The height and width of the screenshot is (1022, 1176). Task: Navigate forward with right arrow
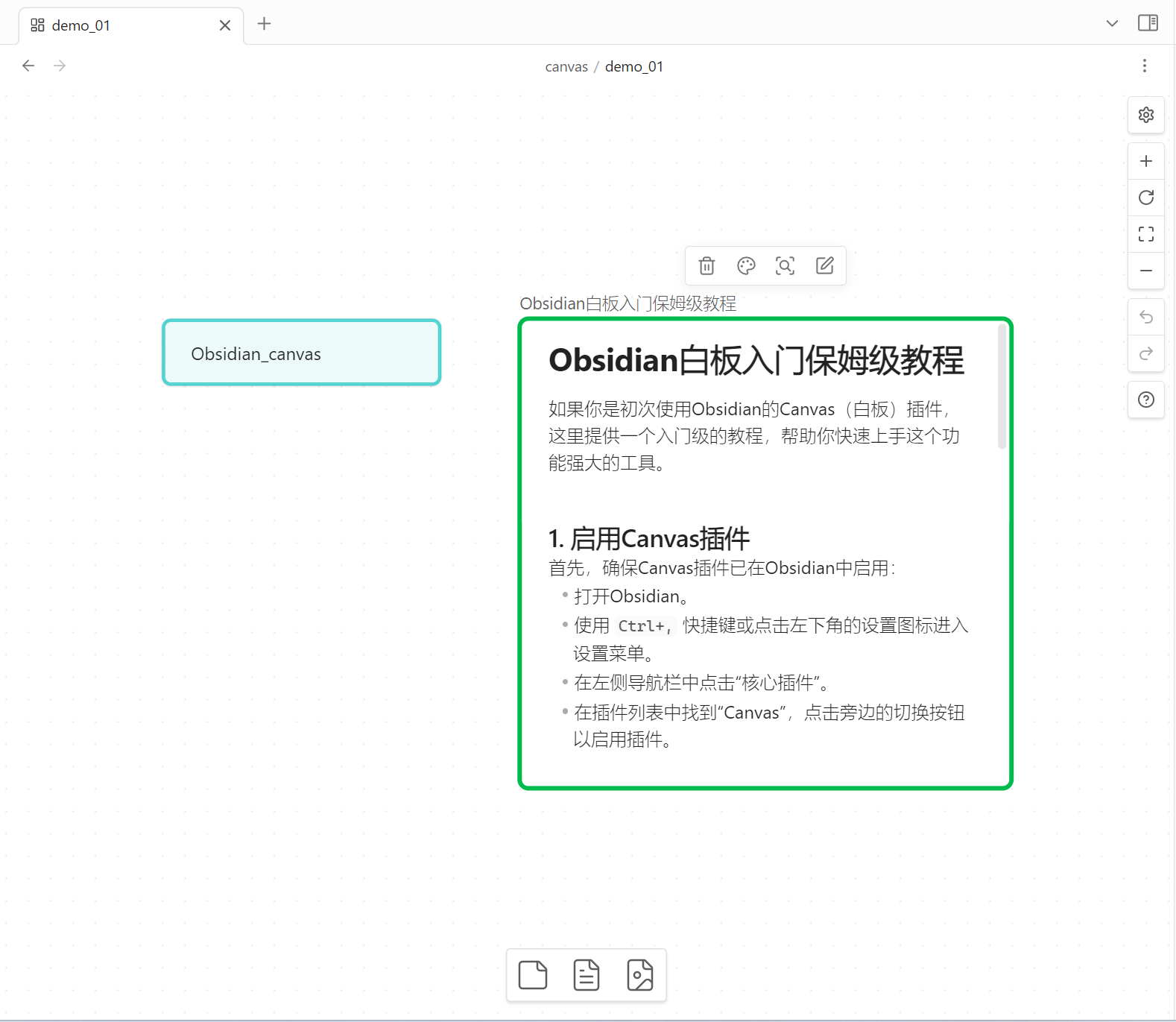60,66
